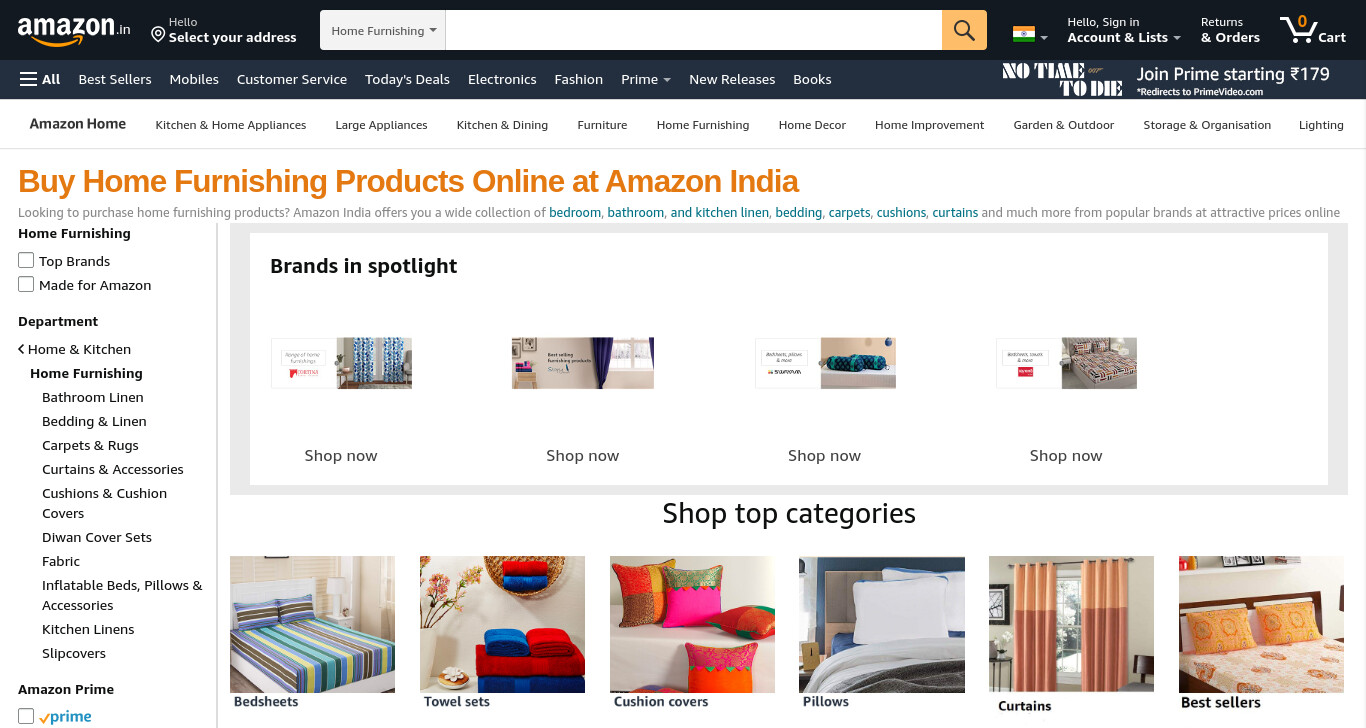This screenshot has height=728, width=1366.
Task: Click the Amazon.in logo
Action: 74,31
